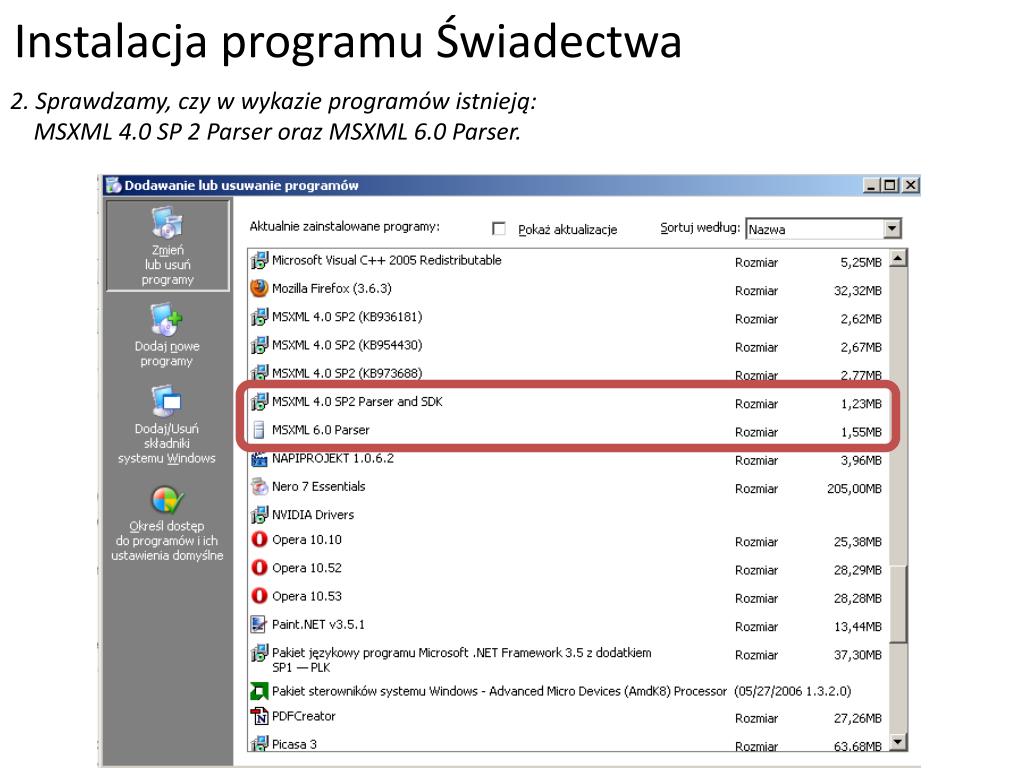Click the Nero 7 Essentials icon
The image size is (1024, 768).
click(x=259, y=487)
